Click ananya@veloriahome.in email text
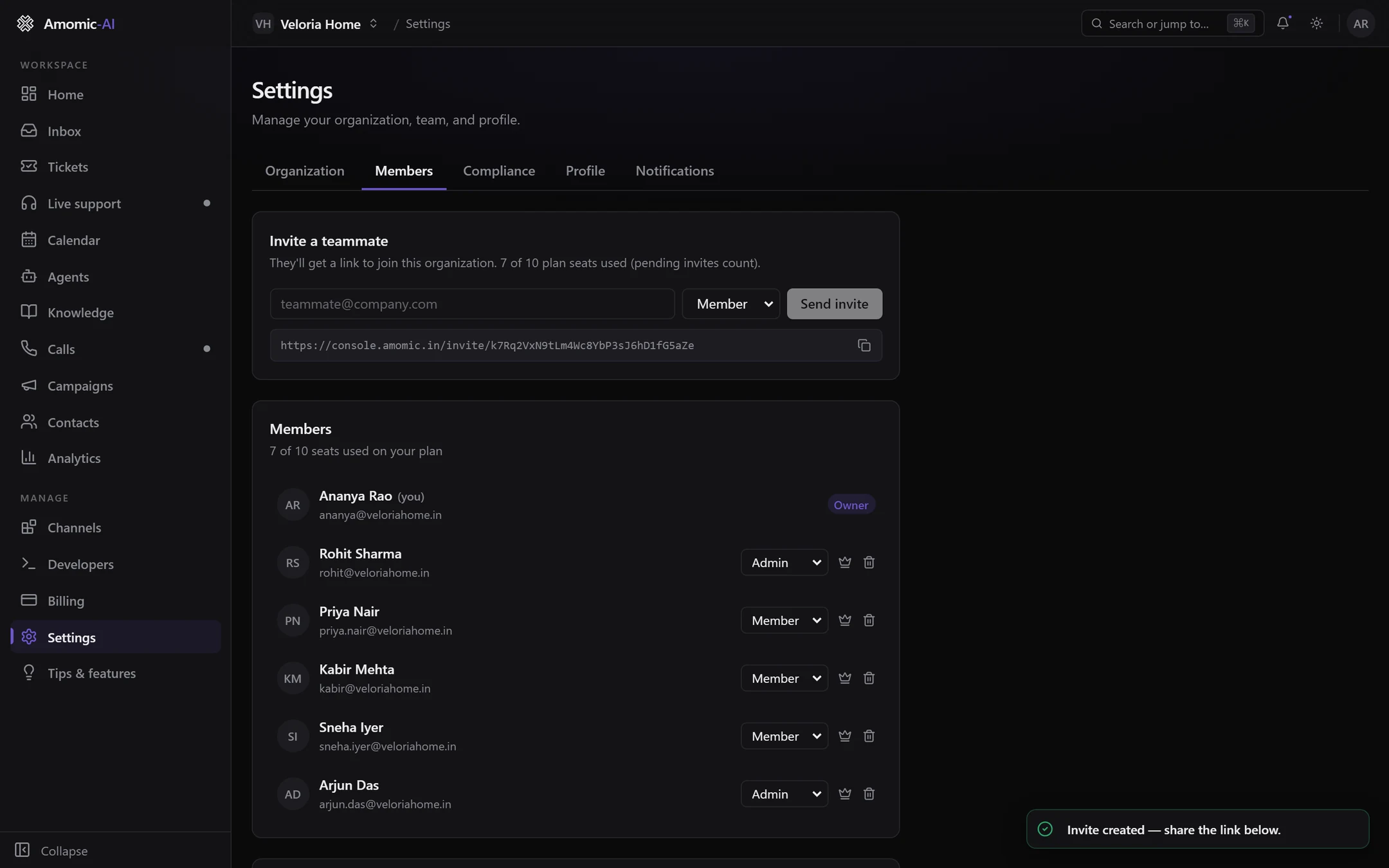 [x=380, y=515]
